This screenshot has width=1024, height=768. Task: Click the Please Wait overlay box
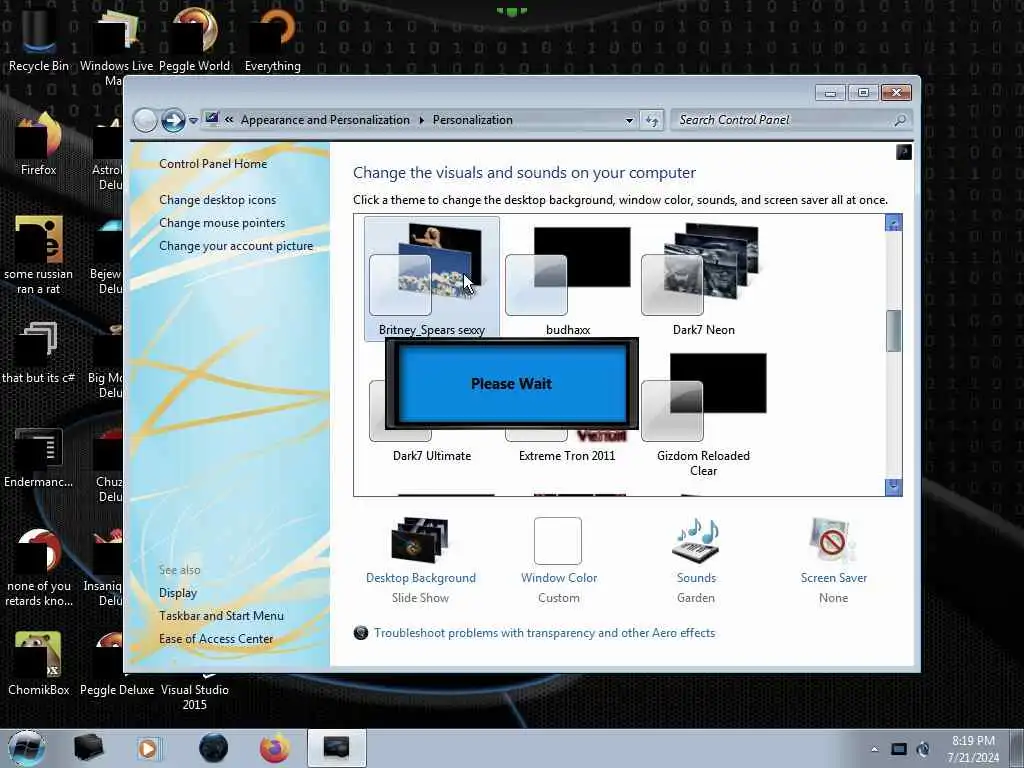click(x=511, y=383)
